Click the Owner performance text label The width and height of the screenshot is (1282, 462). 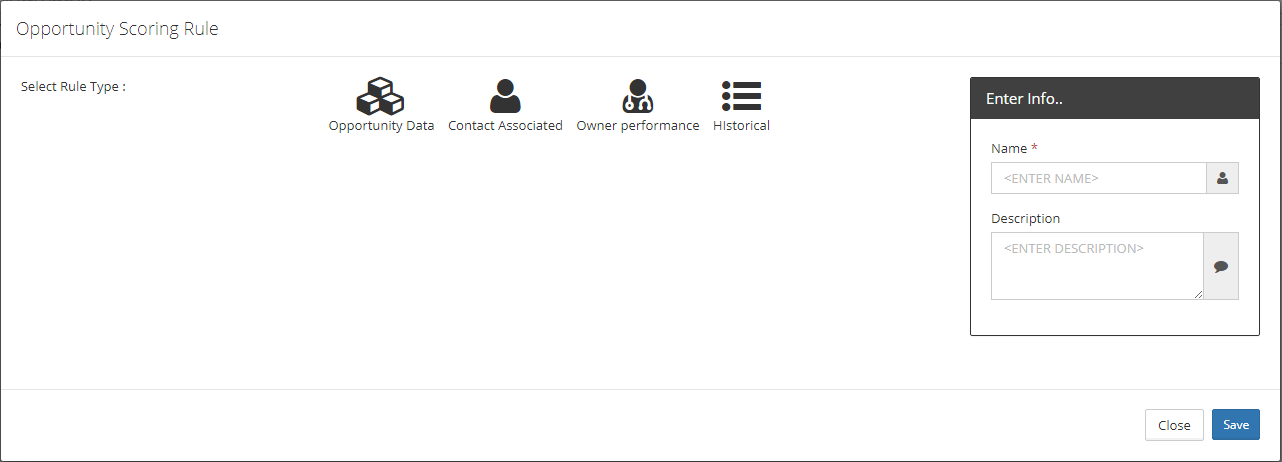[x=638, y=126]
